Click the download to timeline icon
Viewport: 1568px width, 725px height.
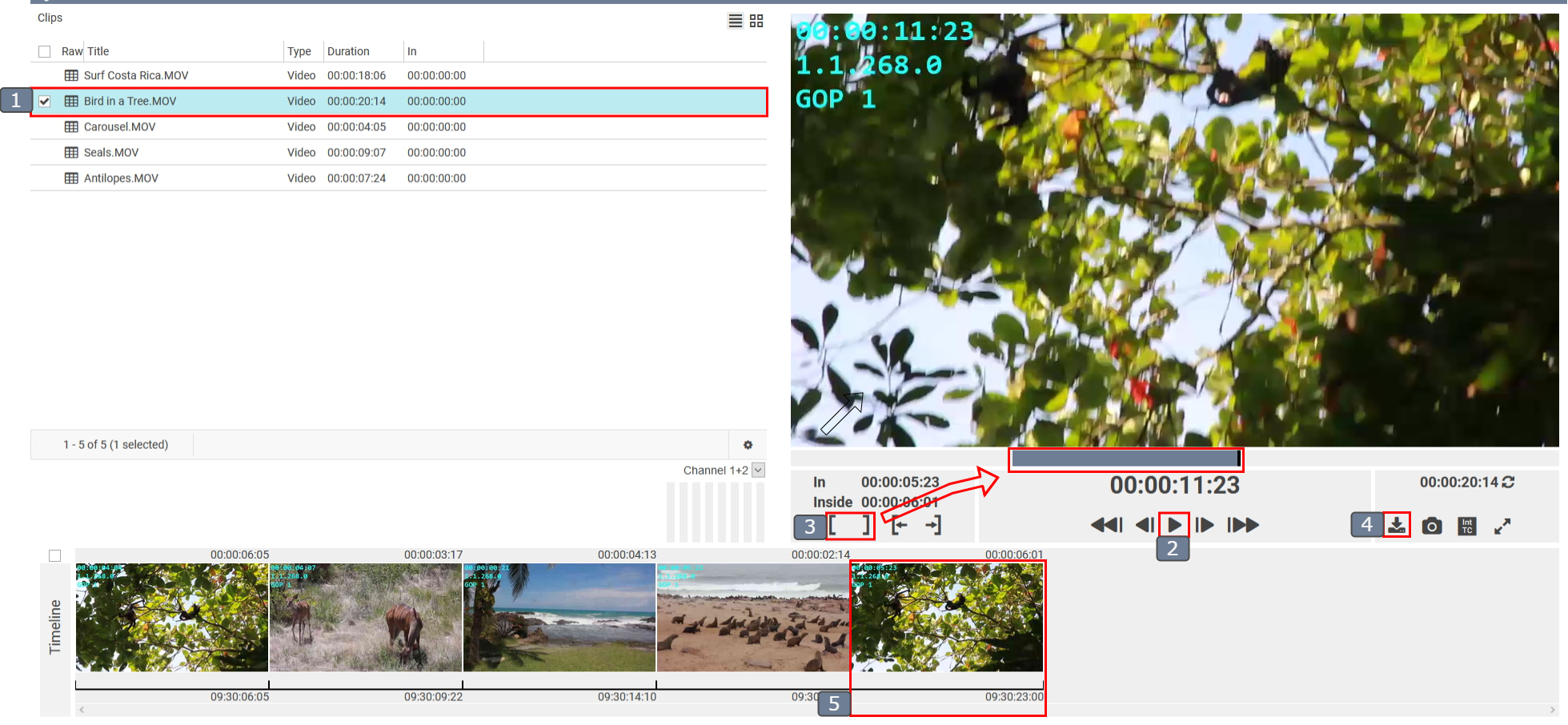click(x=1397, y=525)
